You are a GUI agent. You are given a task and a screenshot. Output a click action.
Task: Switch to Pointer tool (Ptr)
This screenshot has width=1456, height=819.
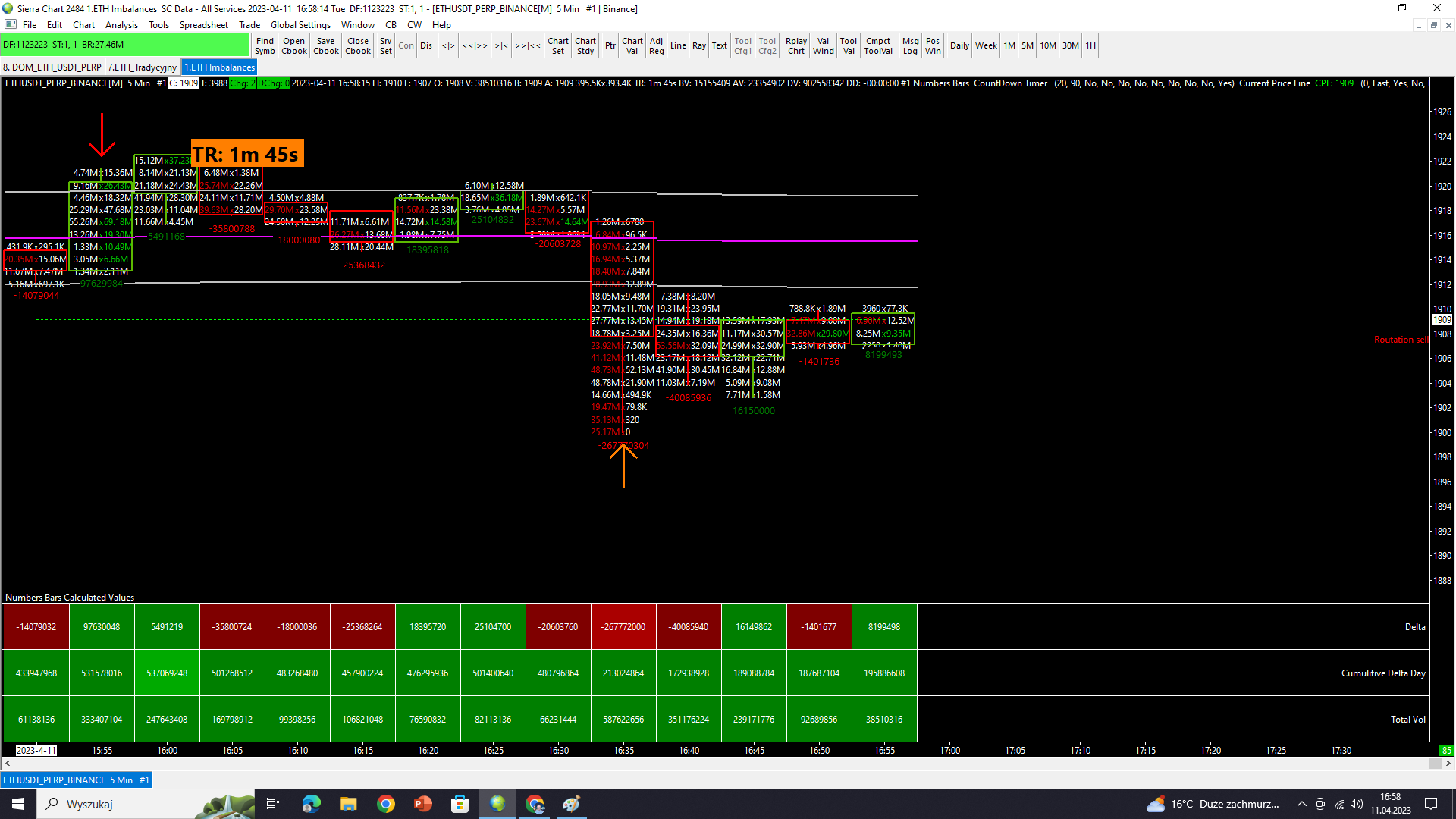coord(610,45)
